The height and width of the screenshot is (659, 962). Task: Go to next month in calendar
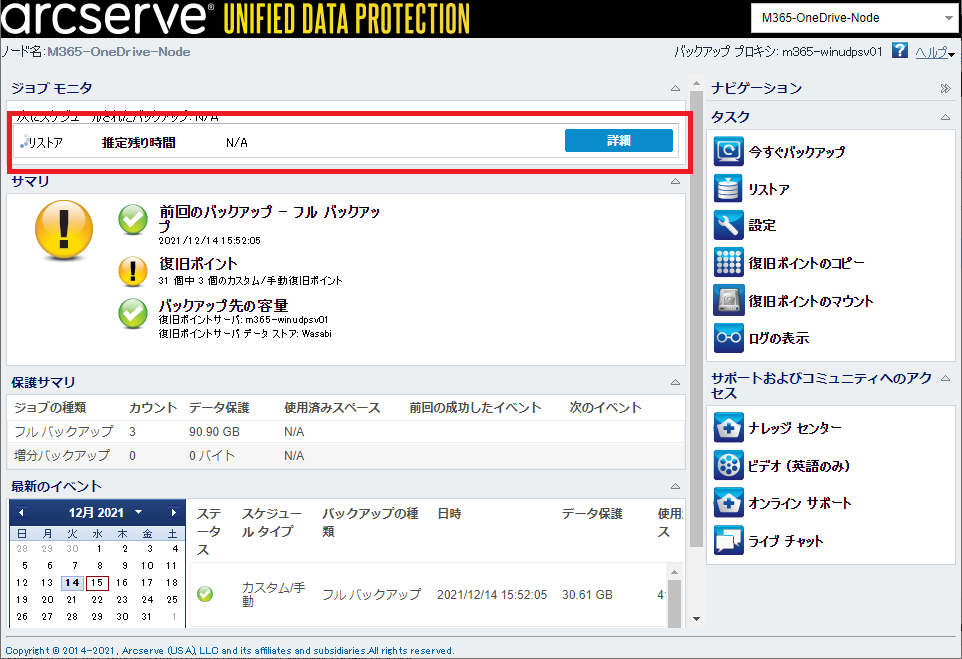[x=173, y=512]
